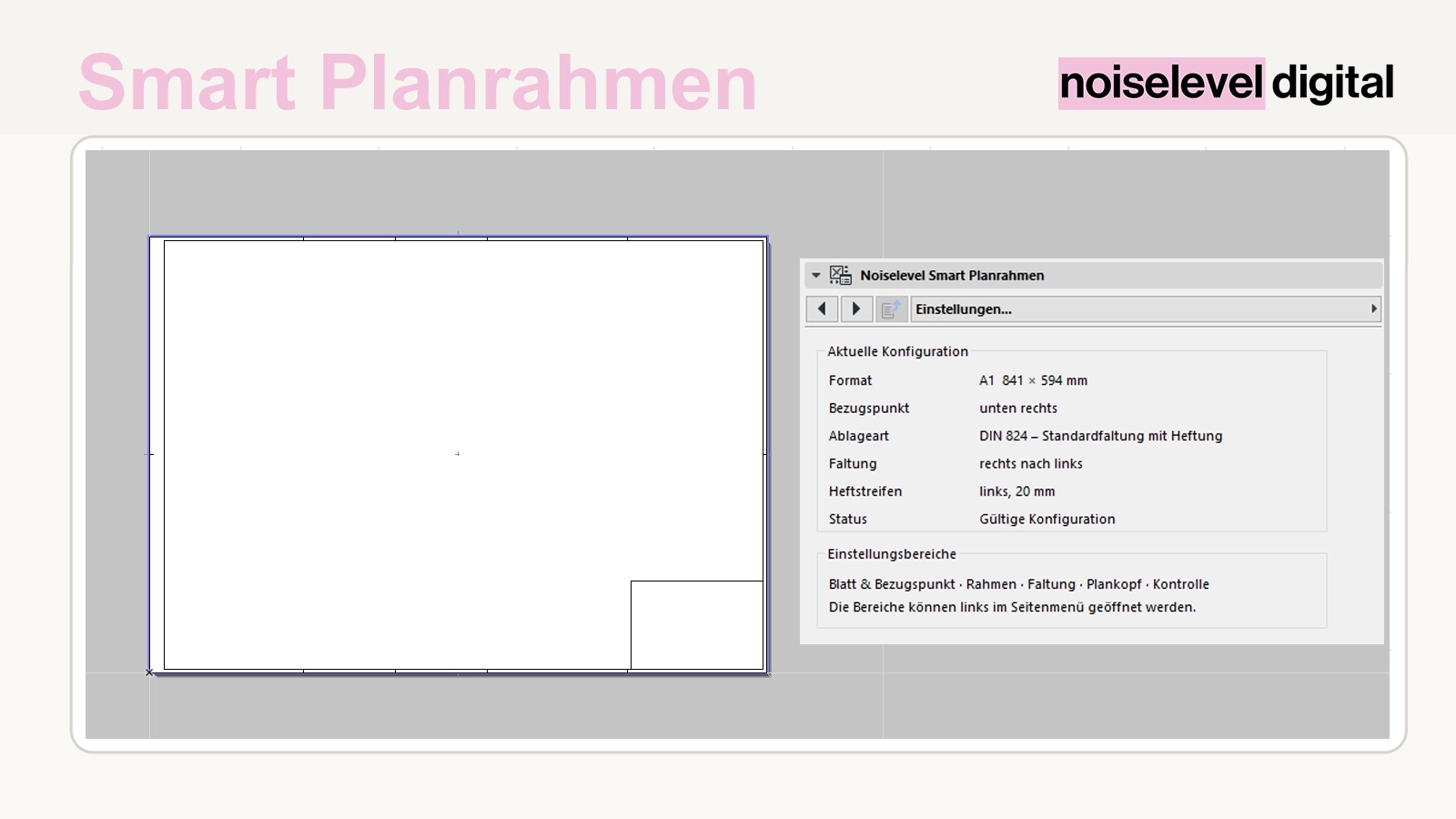Go to the next settings page
The height and width of the screenshot is (819, 1456).
coord(856,309)
